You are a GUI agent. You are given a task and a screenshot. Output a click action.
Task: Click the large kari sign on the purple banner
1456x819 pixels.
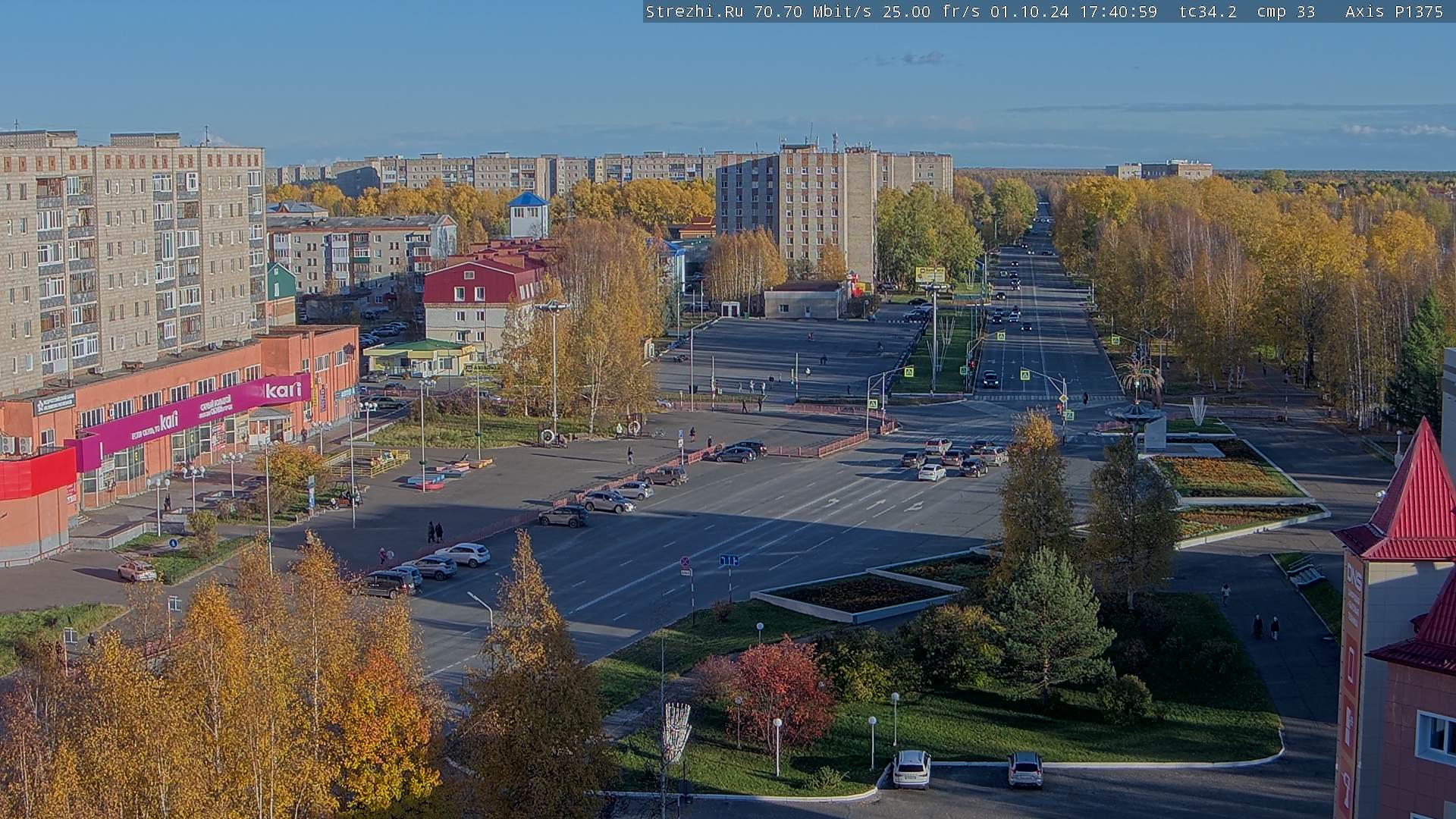[x=283, y=390]
